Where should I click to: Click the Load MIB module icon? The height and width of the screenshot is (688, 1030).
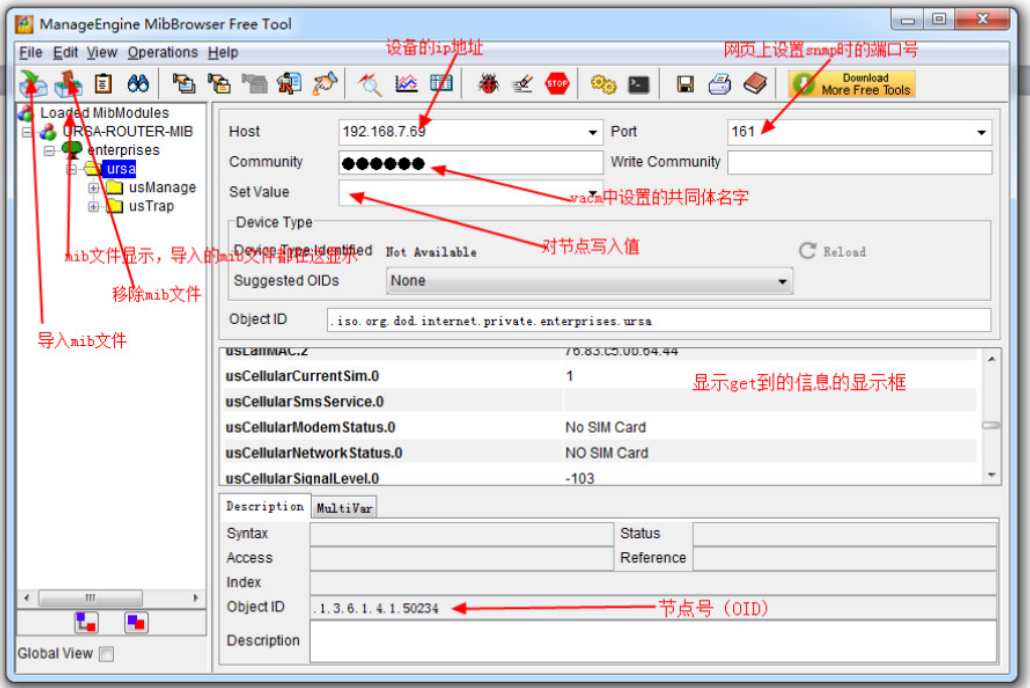click(33, 83)
